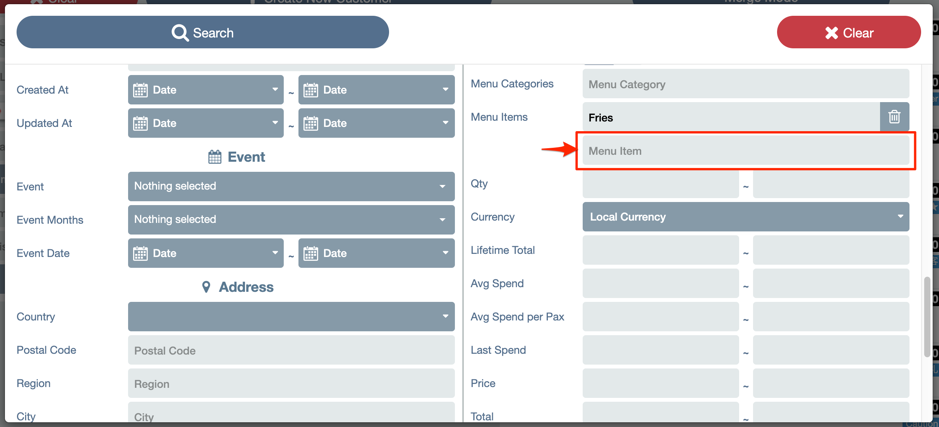The image size is (939, 427).
Task: Click the City input field
Action: pos(291,414)
